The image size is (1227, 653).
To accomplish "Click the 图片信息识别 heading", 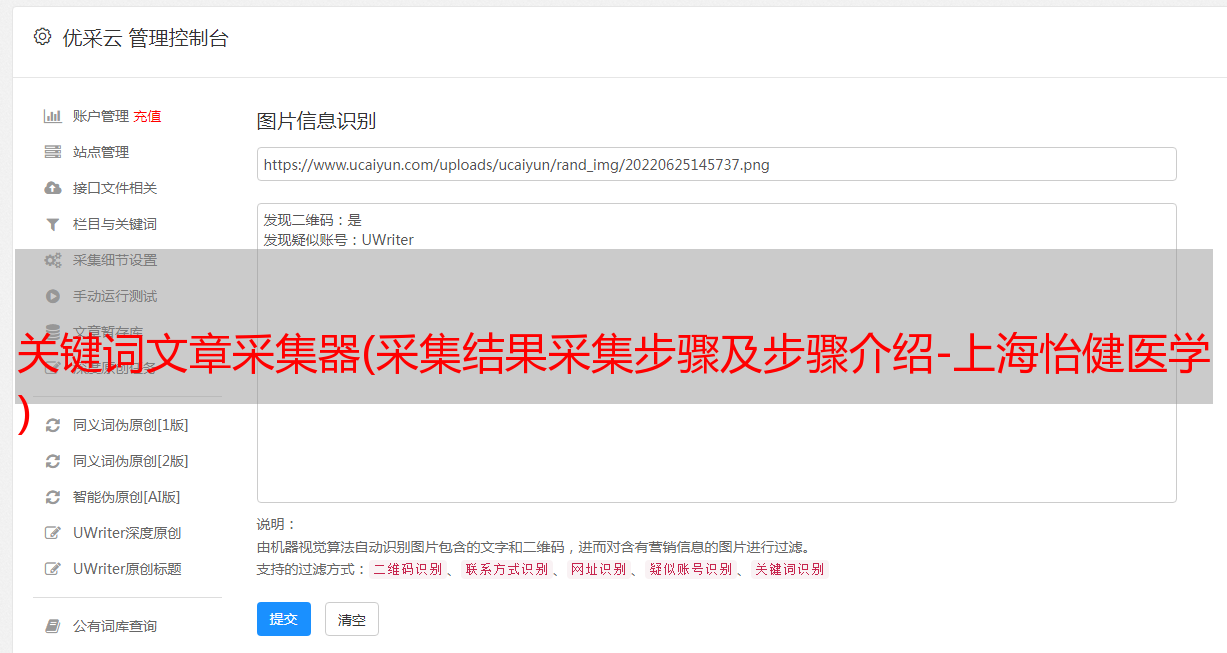I will pos(316,122).
